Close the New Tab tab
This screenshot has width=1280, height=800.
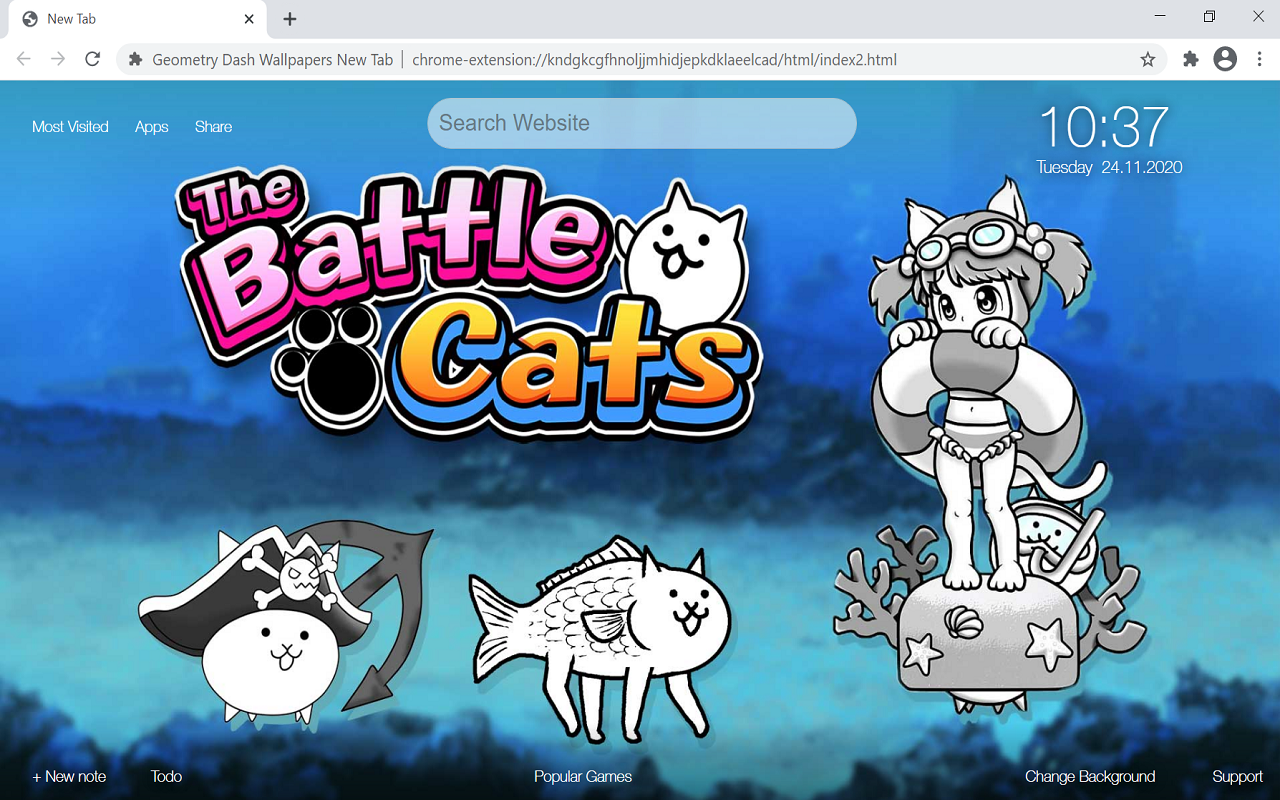249,19
